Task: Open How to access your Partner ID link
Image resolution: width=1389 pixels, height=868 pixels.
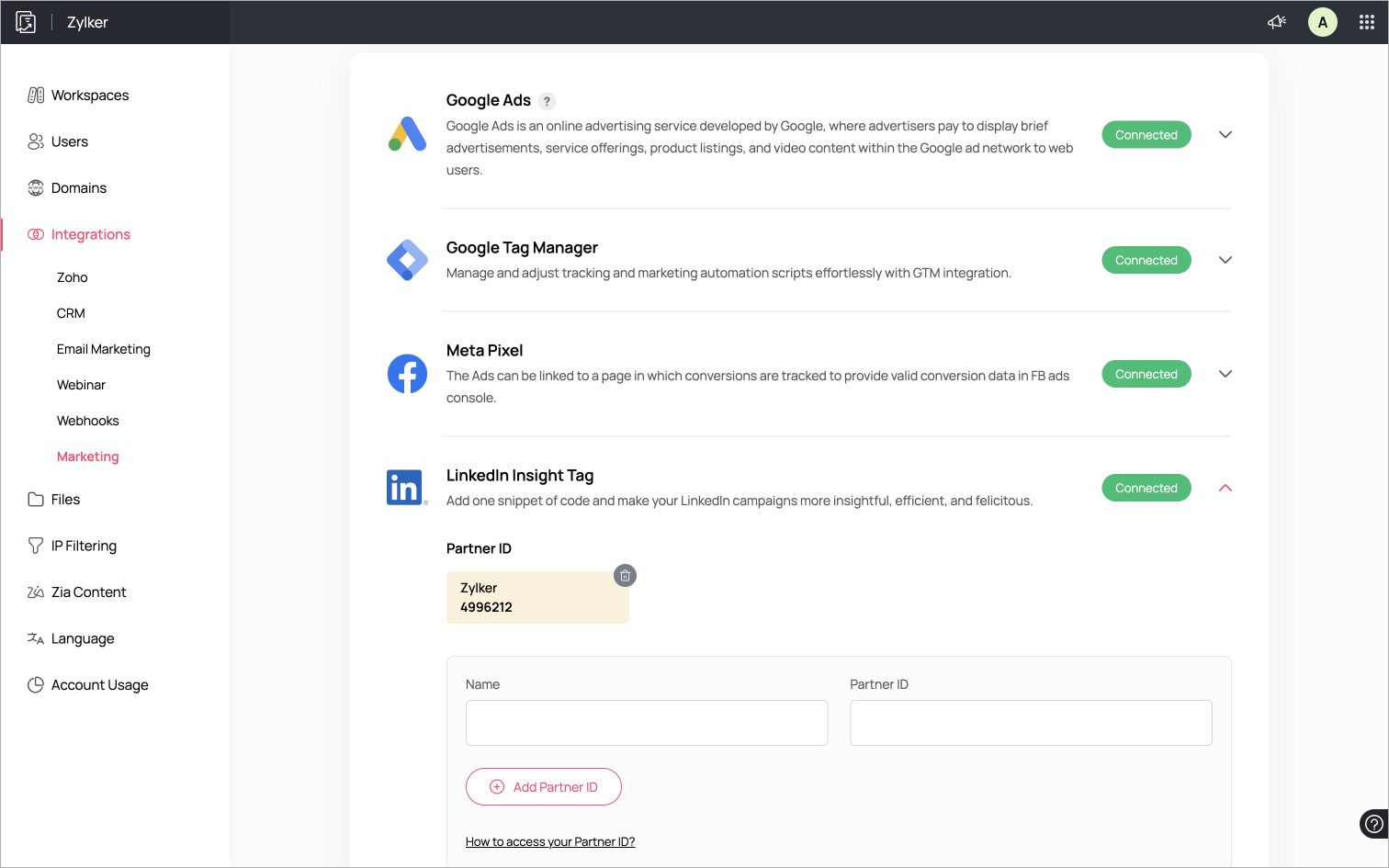Action: tap(550, 841)
